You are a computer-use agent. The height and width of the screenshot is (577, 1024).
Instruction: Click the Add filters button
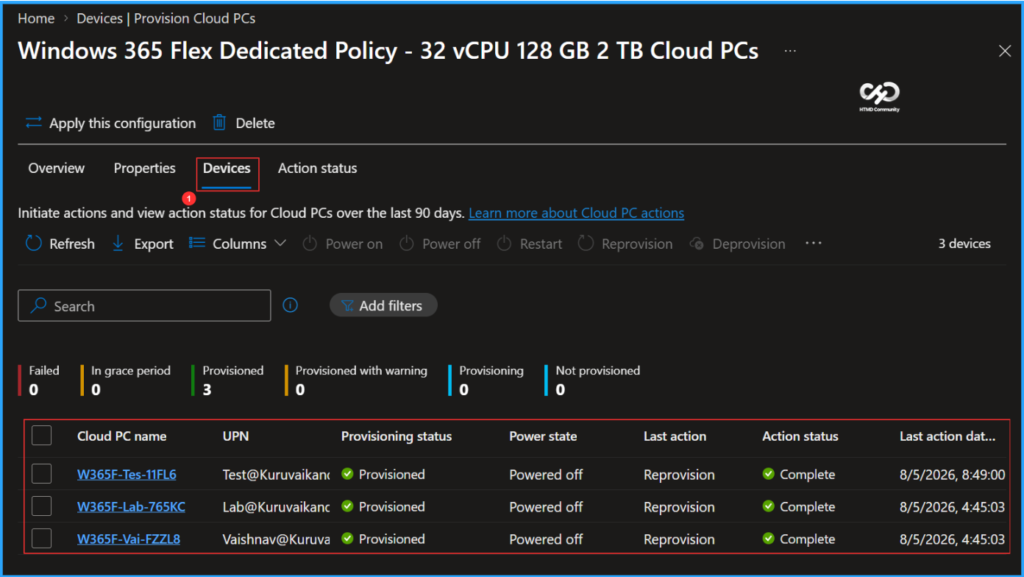click(x=383, y=305)
